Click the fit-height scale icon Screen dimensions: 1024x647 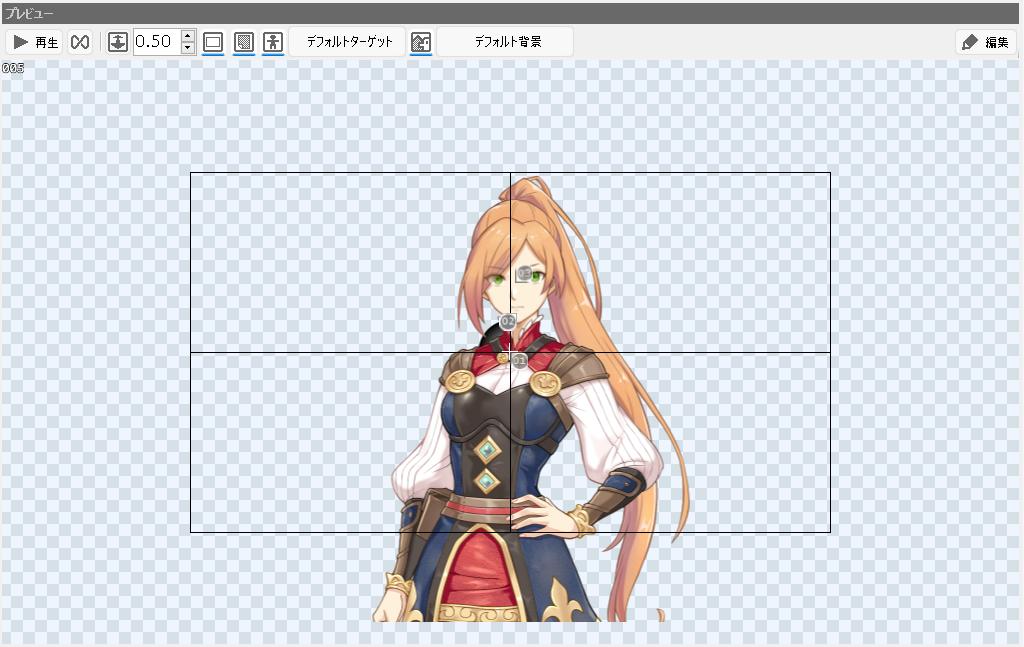coord(118,42)
